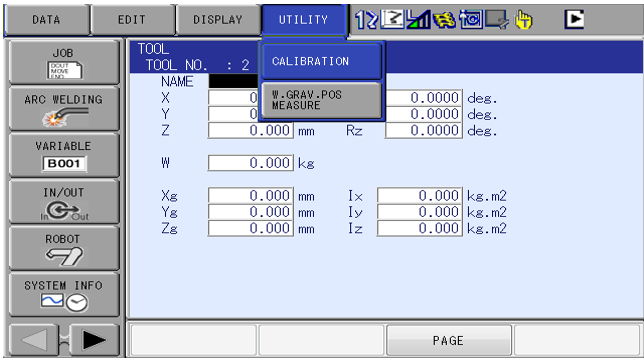
Task: Click the play arrow status icon
Action: 574,19
